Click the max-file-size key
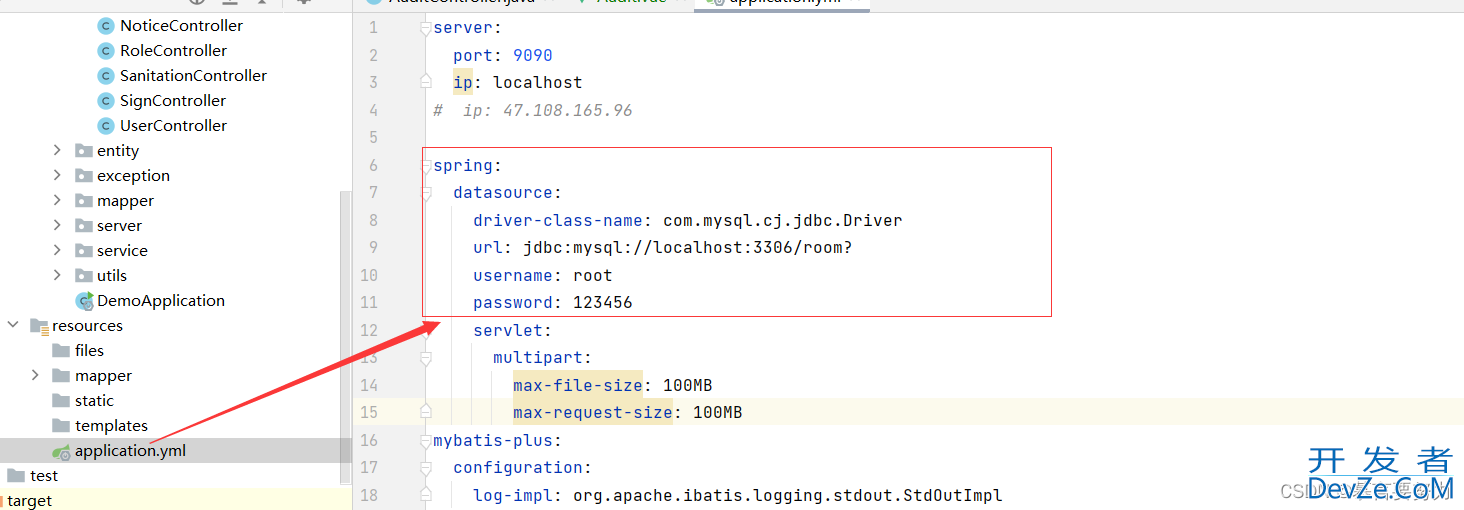The width and height of the screenshot is (1464, 510). point(578,385)
